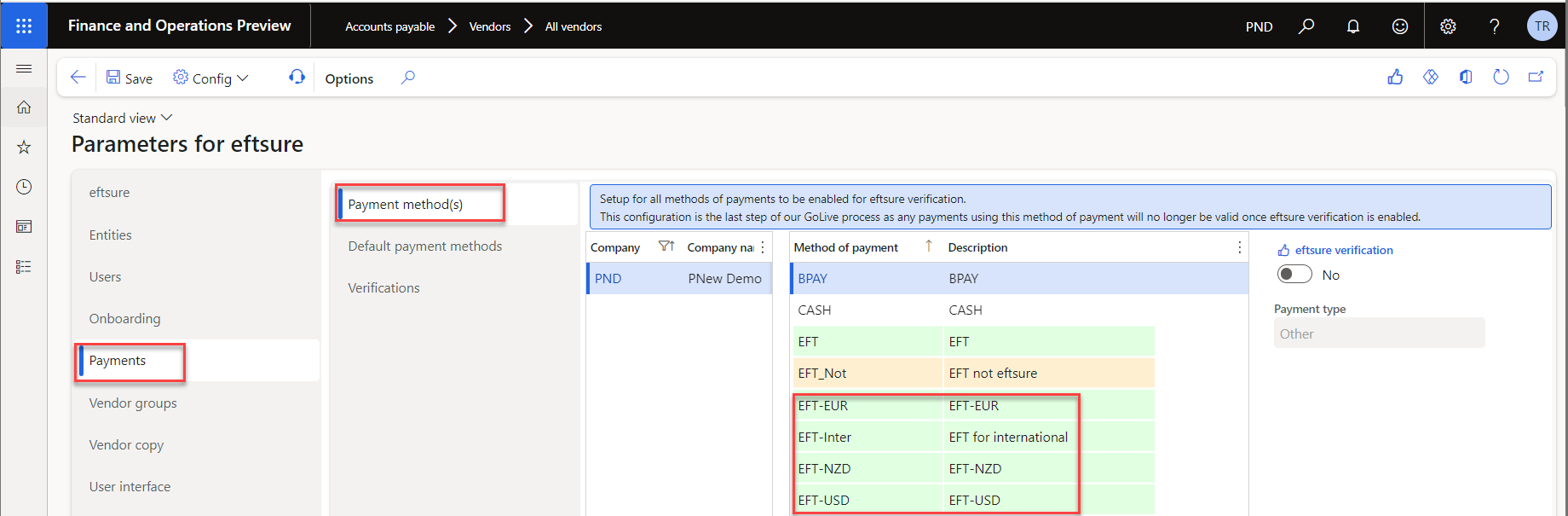Select the EFT-EUR method of payment row

(x=1019, y=405)
